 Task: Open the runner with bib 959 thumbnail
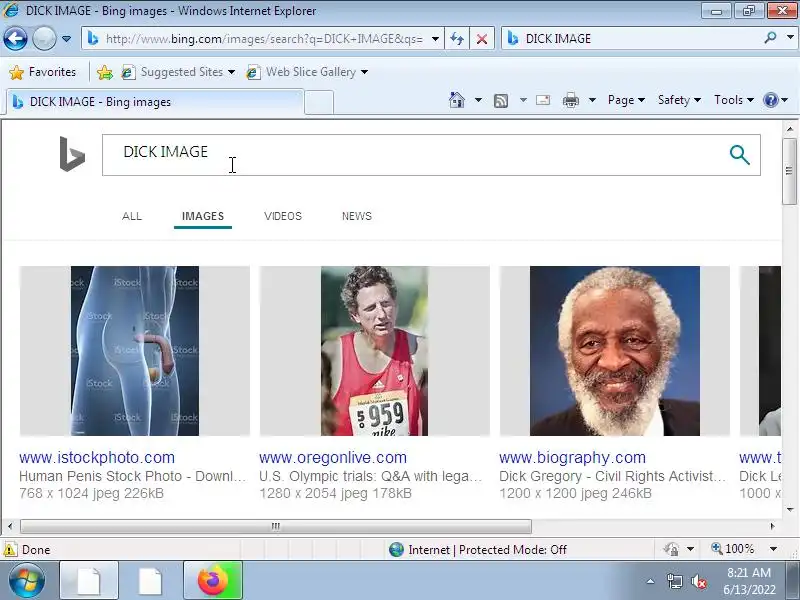(374, 351)
